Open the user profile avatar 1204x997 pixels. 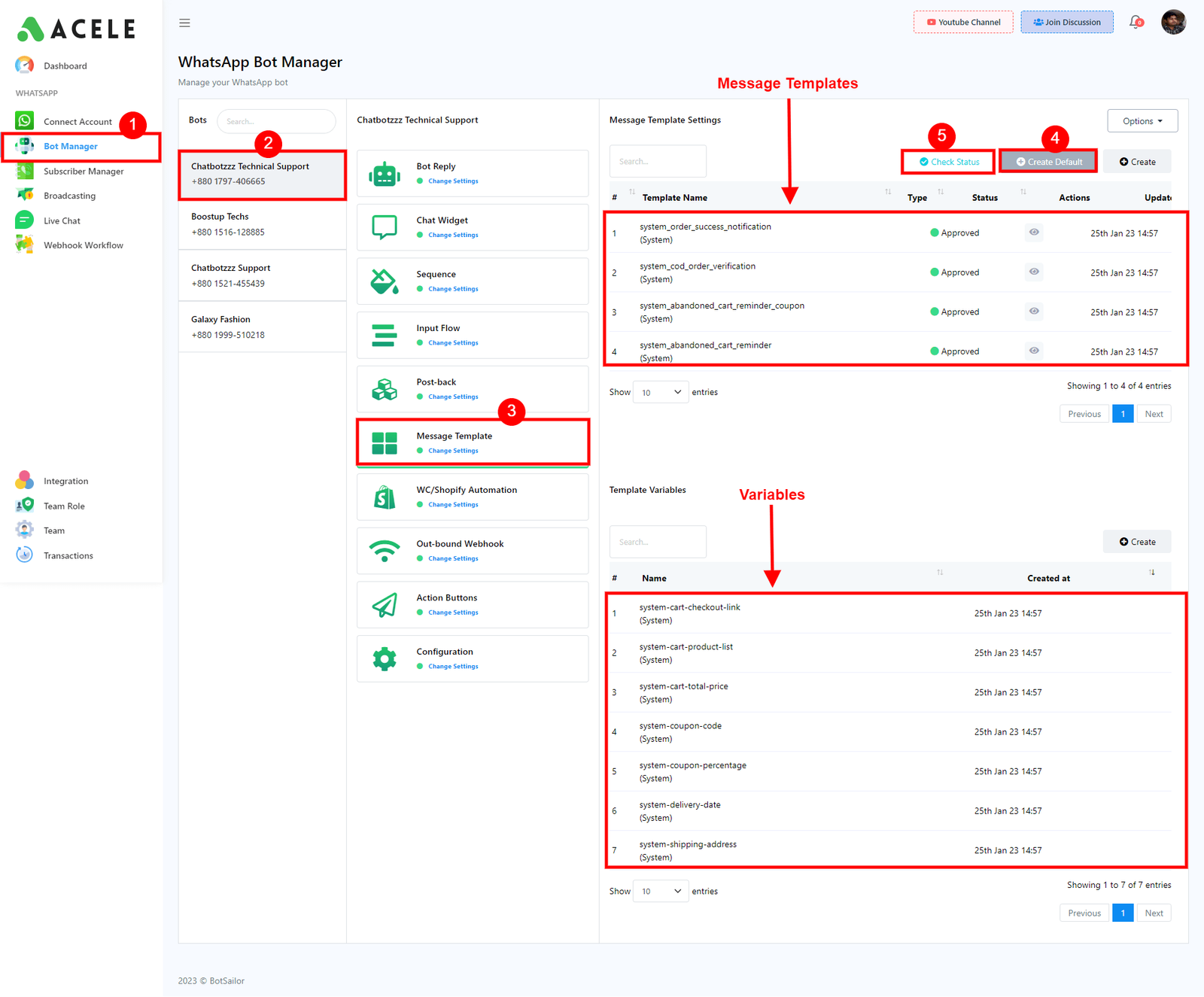pos(1173,22)
